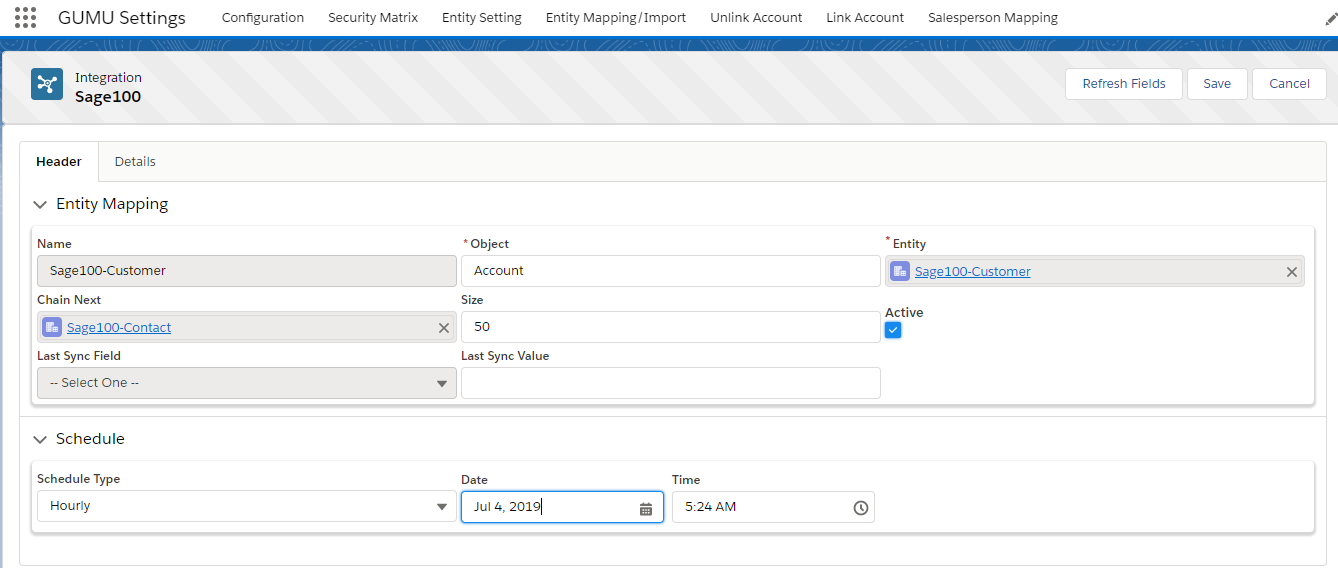
Task: Clear the Sage100-Customer entity selection
Action: pyautogui.click(x=1291, y=272)
